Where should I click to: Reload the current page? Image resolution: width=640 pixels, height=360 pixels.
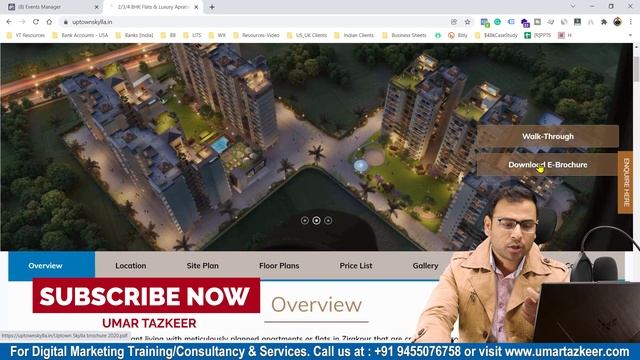pyautogui.click(x=36, y=22)
